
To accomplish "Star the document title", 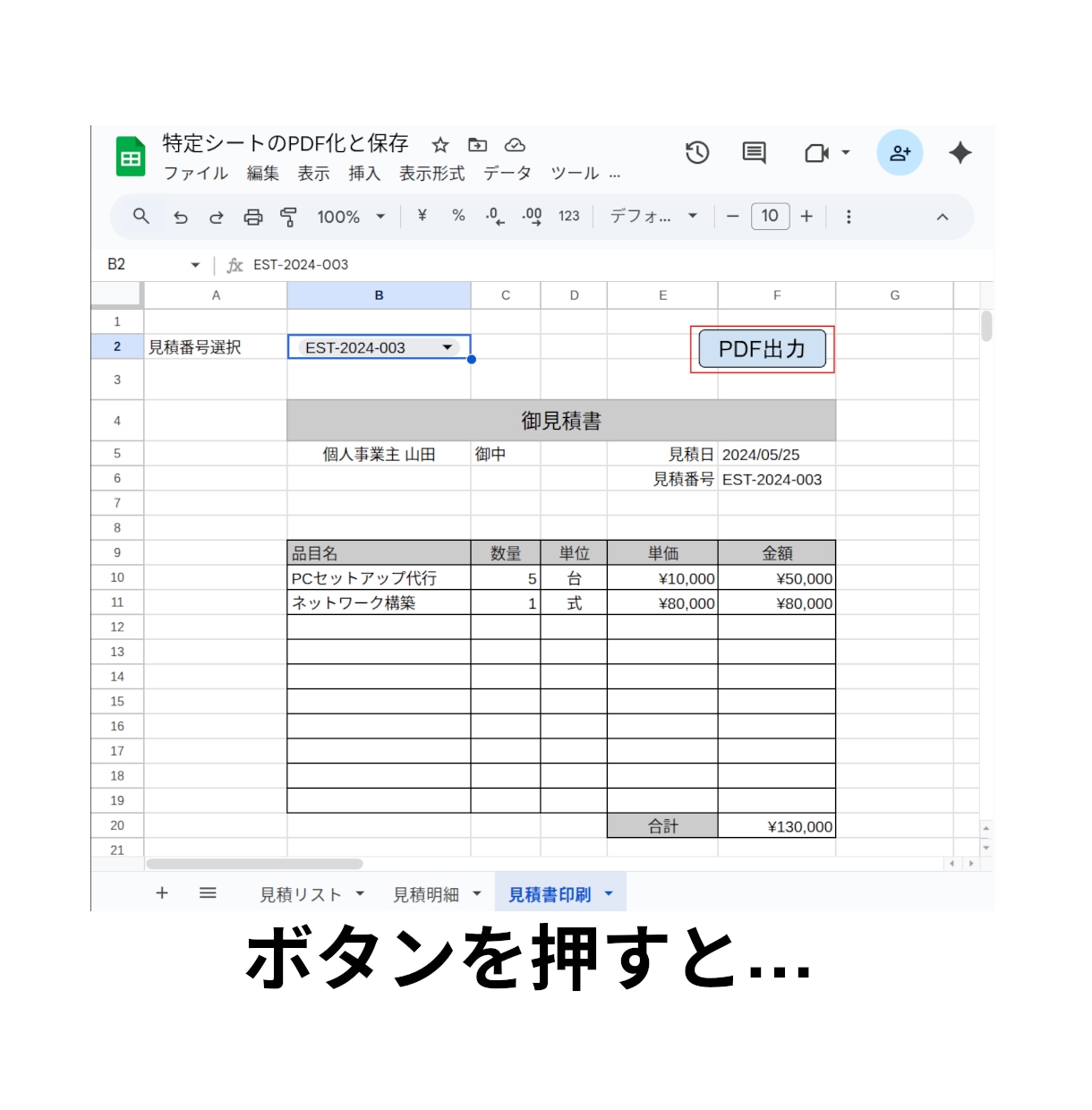I will (x=439, y=145).
